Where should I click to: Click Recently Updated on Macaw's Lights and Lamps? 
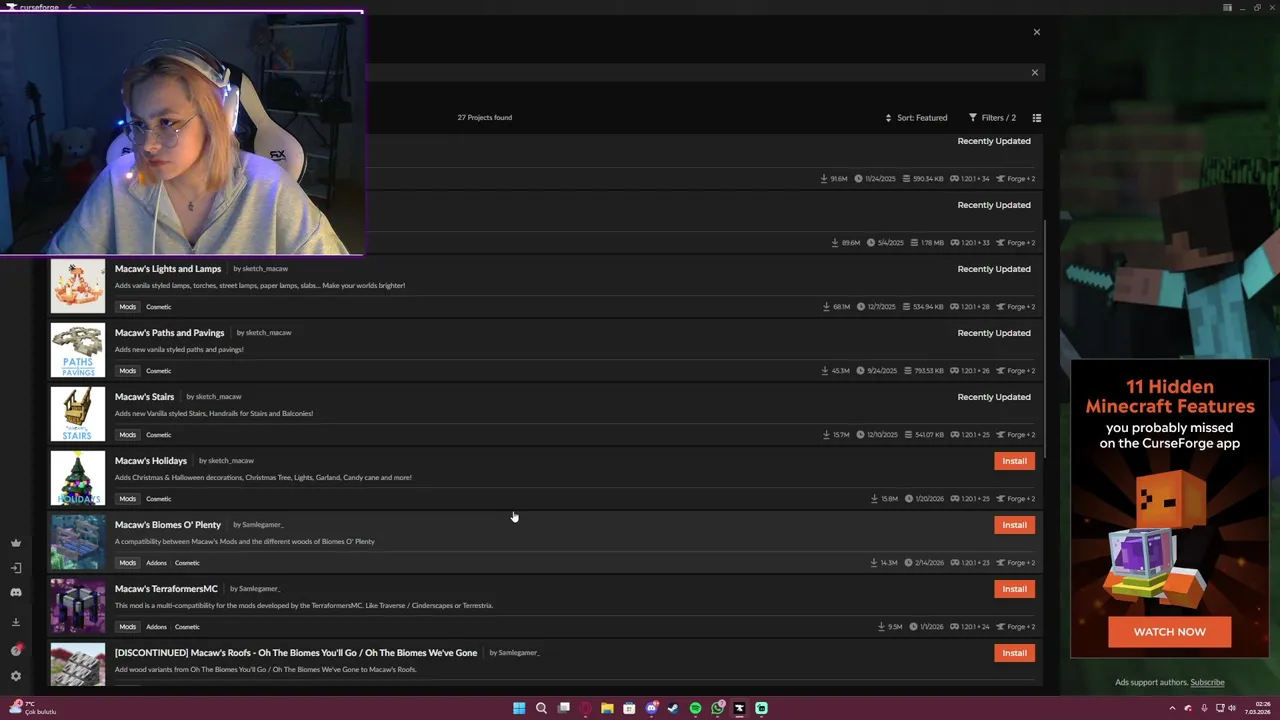tap(994, 269)
